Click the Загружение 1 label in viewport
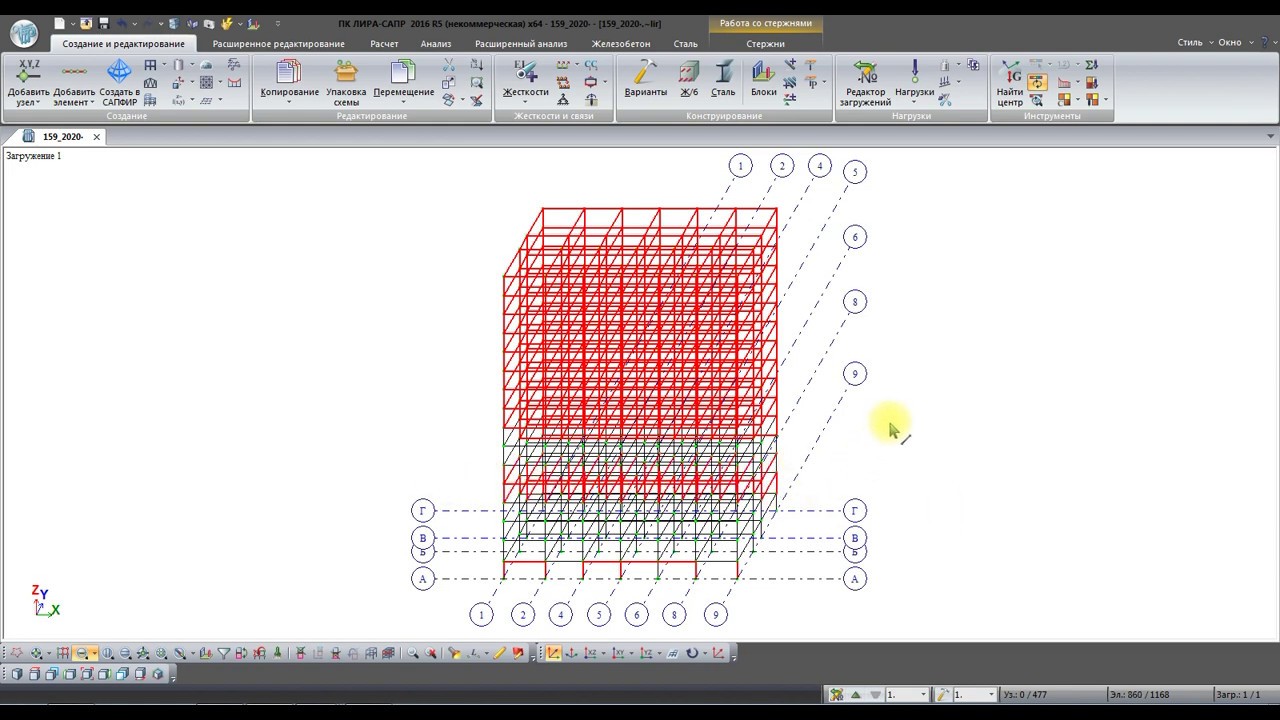The height and width of the screenshot is (720, 1280). point(34,156)
